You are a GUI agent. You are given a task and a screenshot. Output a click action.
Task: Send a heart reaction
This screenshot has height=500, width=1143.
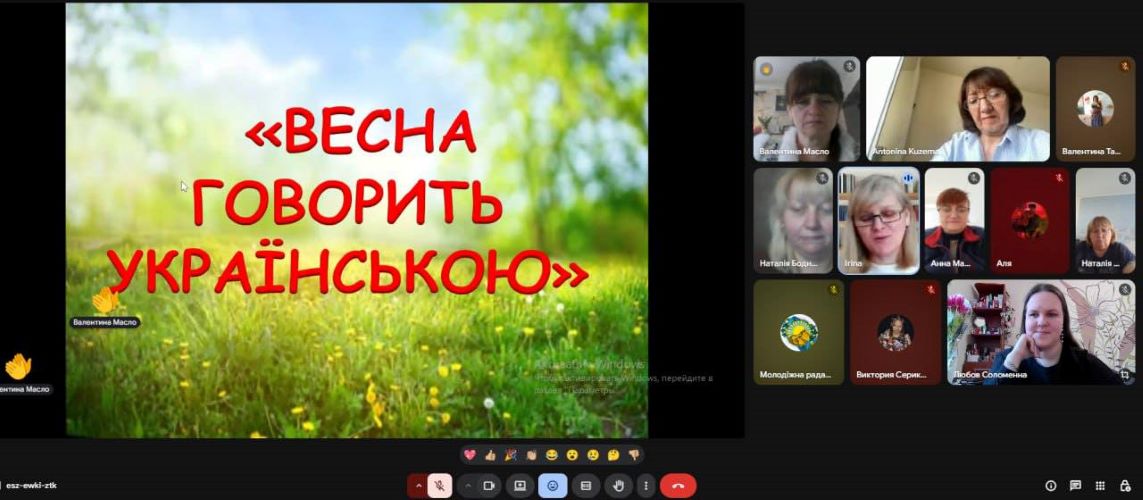click(x=470, y=455)
